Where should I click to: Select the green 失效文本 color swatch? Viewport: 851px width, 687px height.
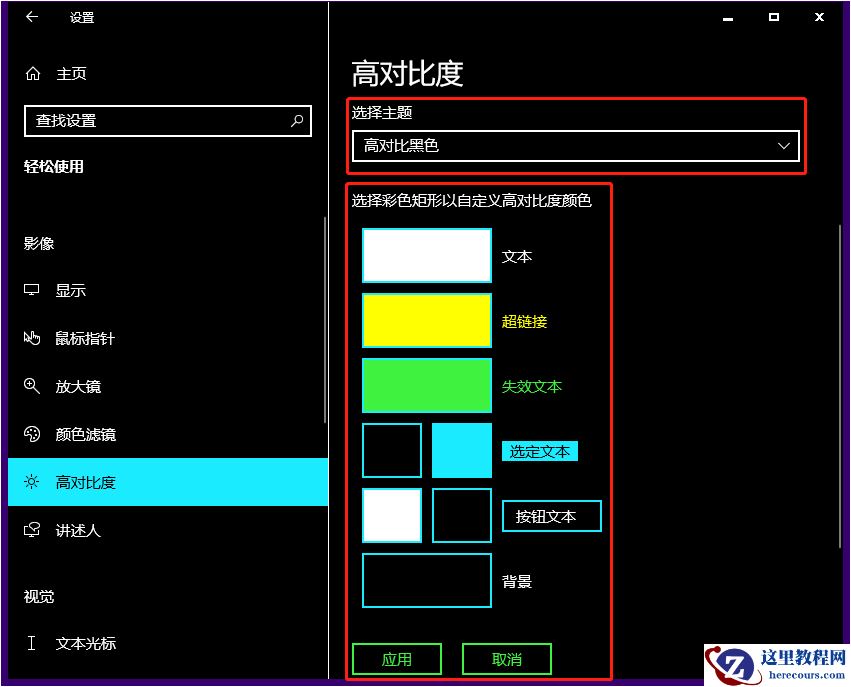pyautogui.click(x=426, y=385)
